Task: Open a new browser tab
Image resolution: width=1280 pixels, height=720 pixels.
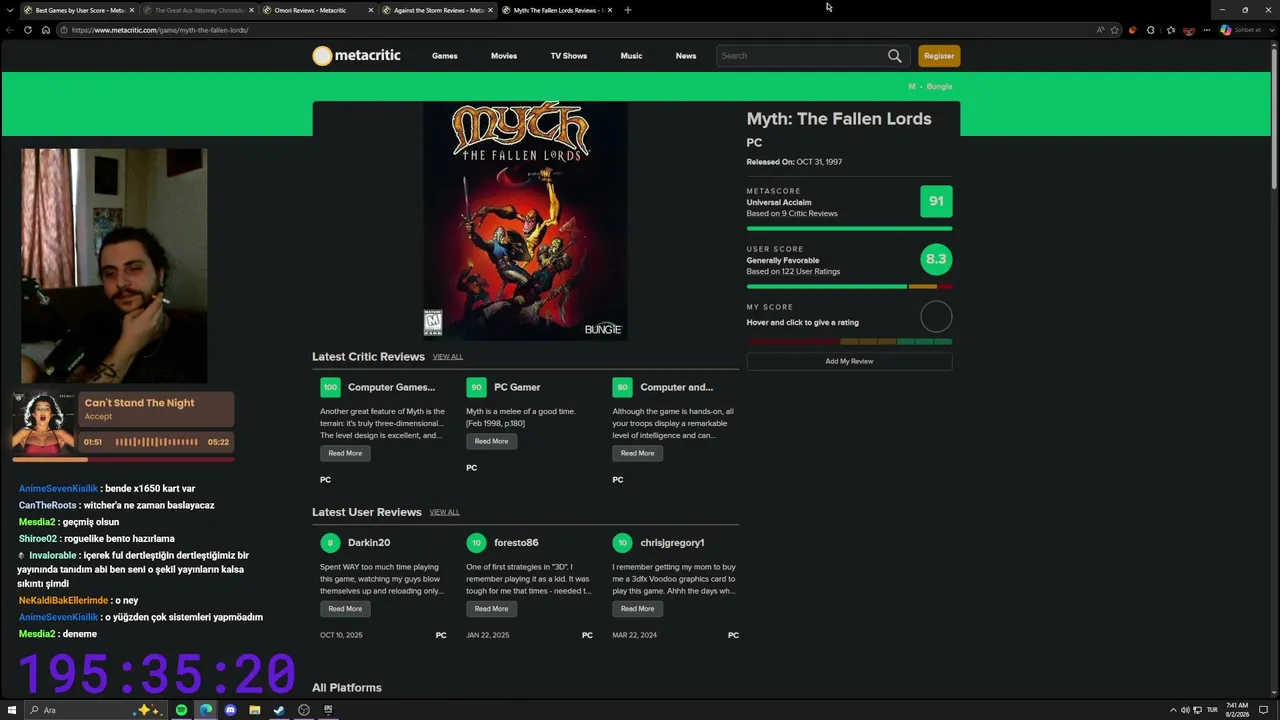Action: [x=627, y=10]
